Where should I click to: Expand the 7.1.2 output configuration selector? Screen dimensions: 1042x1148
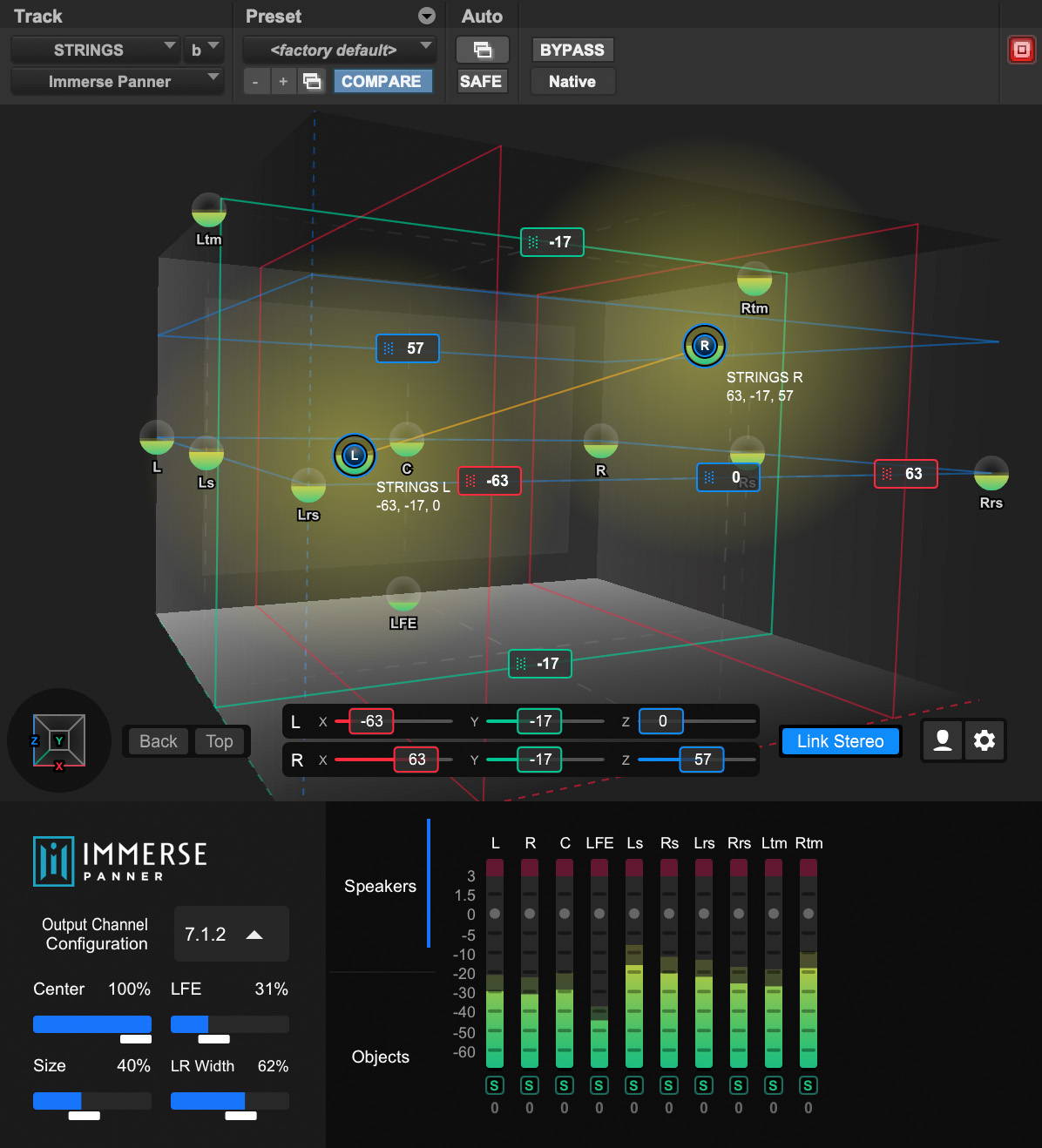(x=232, y=934)
